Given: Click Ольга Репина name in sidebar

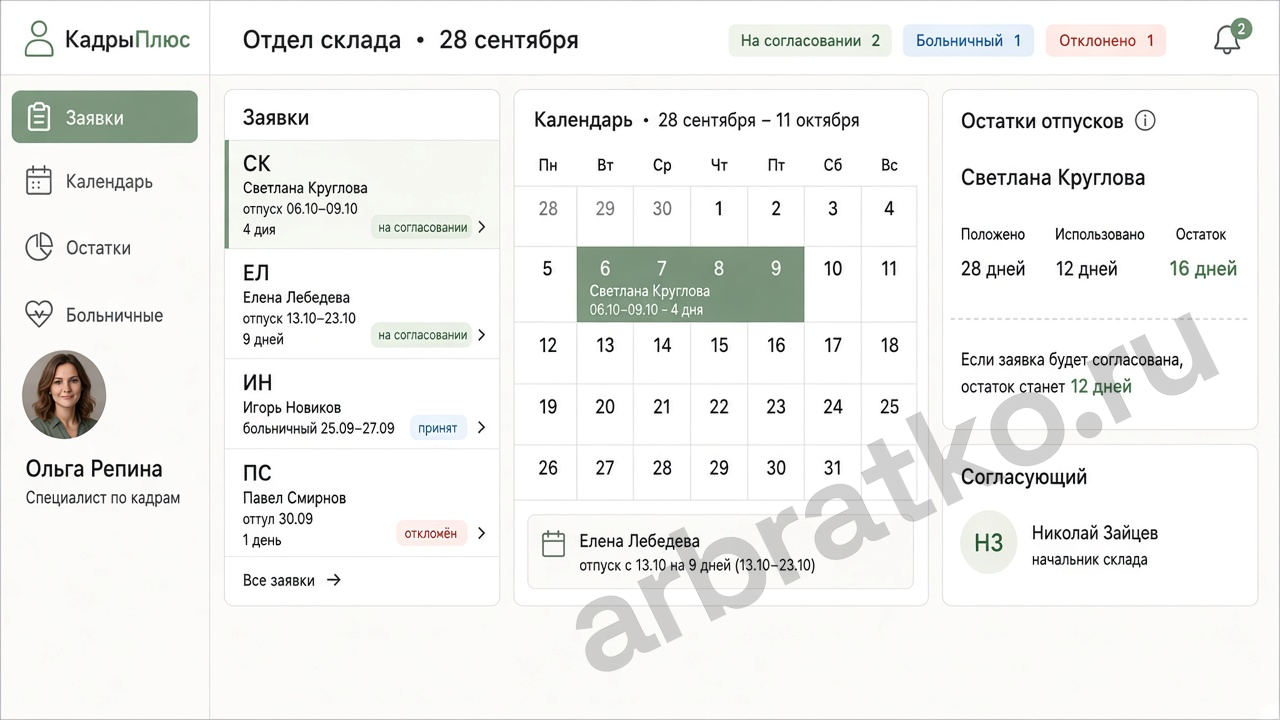Looking at the screenshot, I should tap(94, 469).
